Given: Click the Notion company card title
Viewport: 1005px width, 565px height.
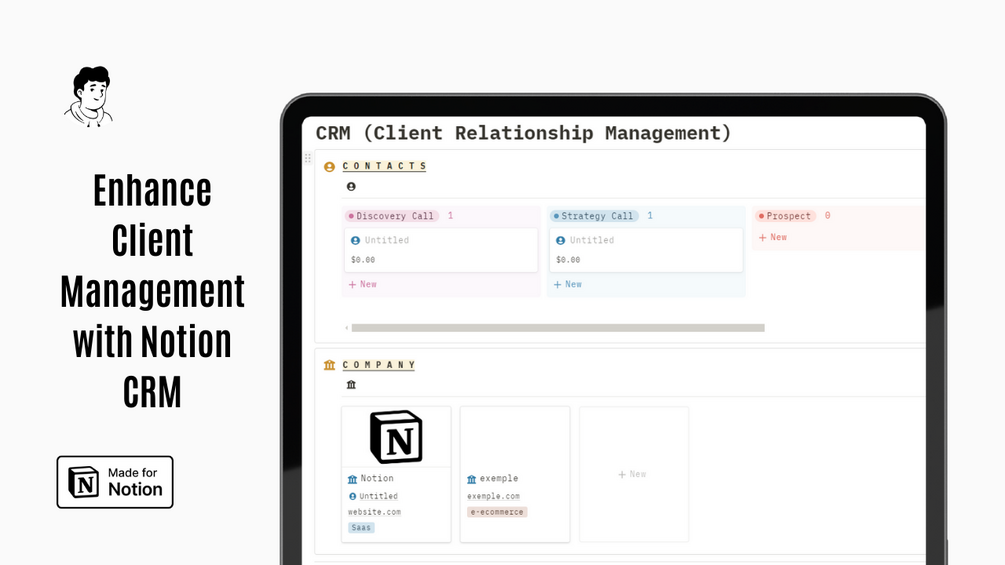Looking at the screenshot, I should 377,479.
